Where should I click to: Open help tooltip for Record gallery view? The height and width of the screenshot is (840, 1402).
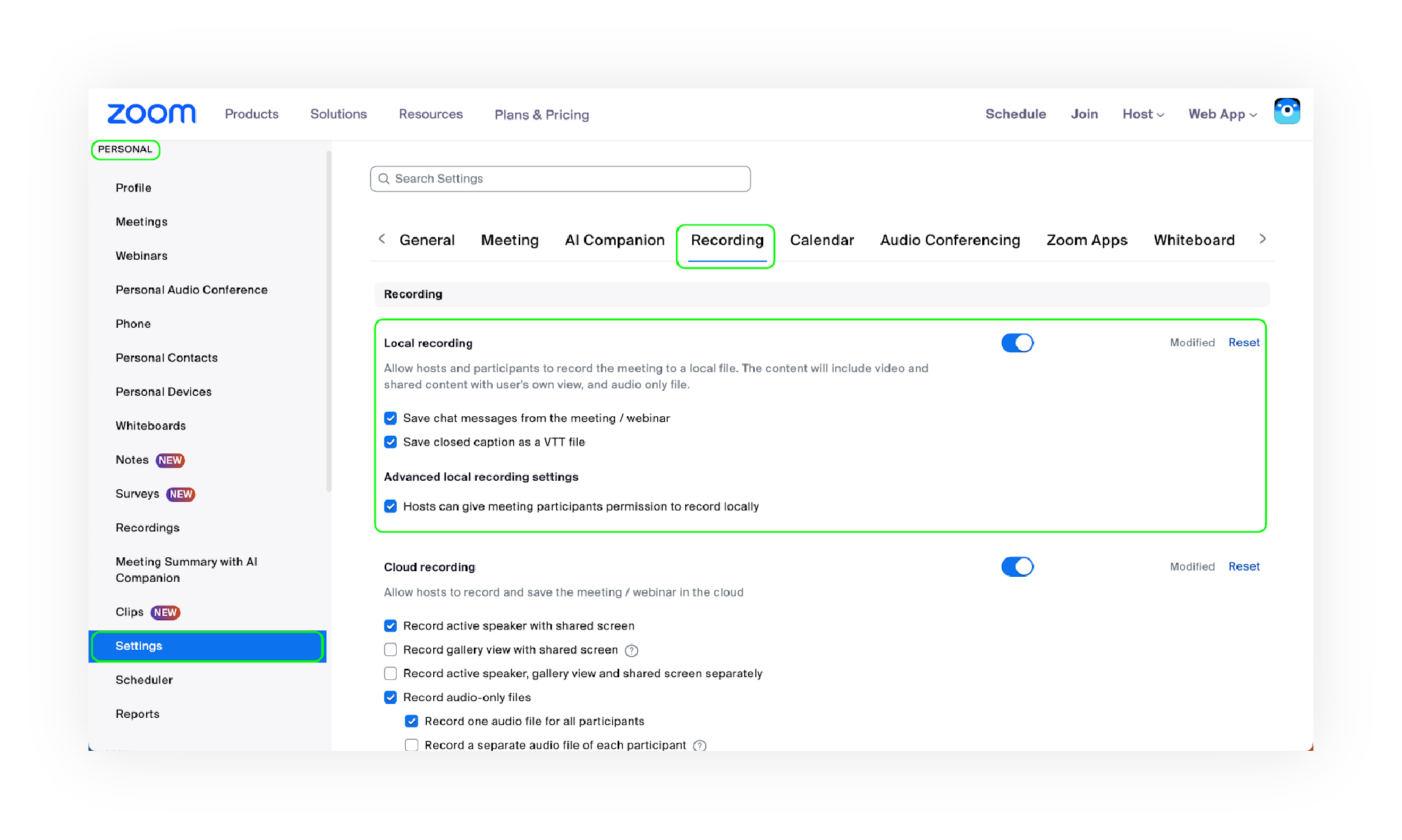tap(631, 651)
